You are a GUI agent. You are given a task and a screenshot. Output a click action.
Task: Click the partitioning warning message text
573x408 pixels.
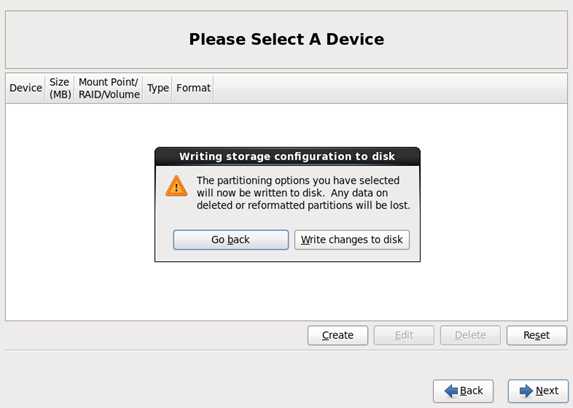pos(303,193)
